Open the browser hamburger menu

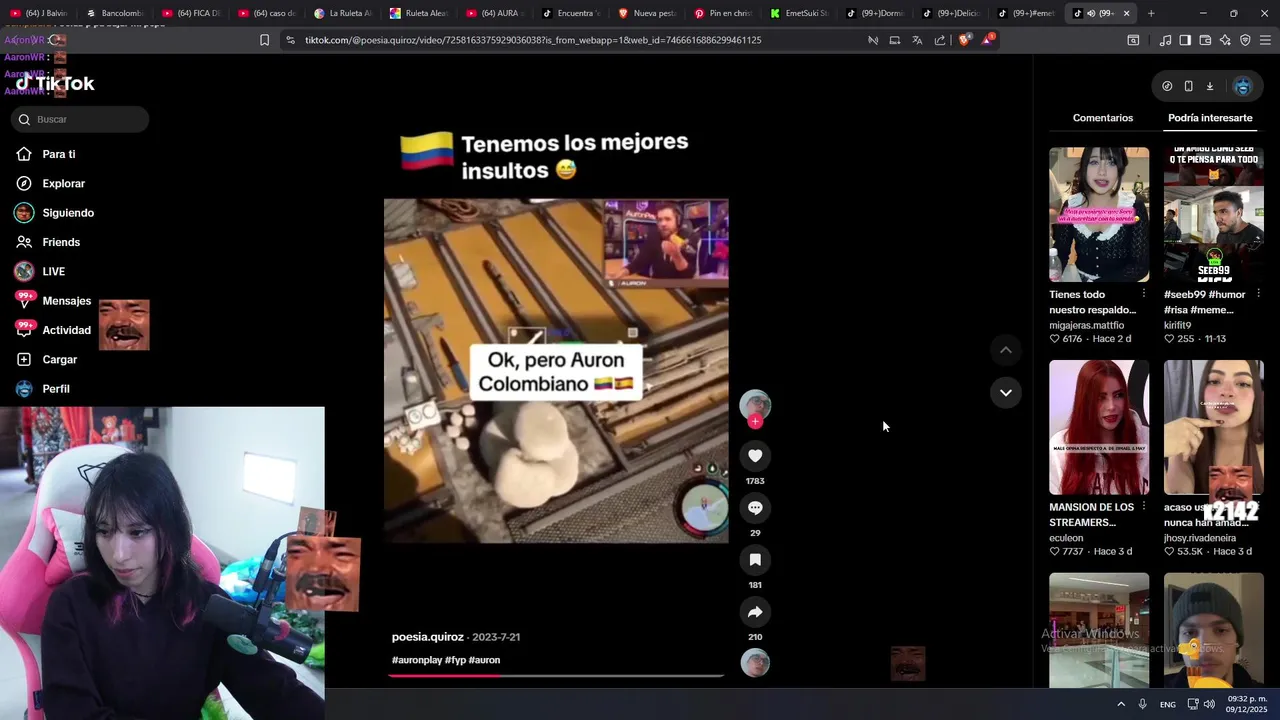pyautogui.click(x=1265, y=40)
